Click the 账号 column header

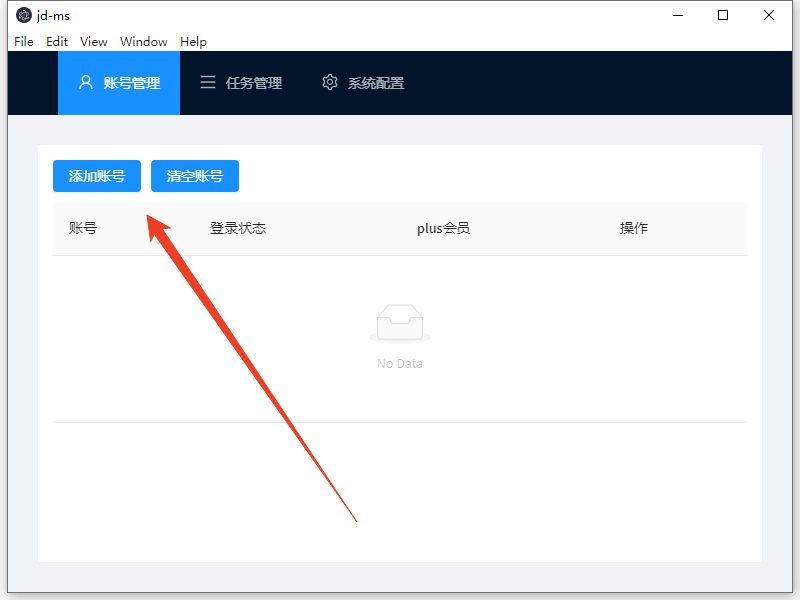pos(83,228)
